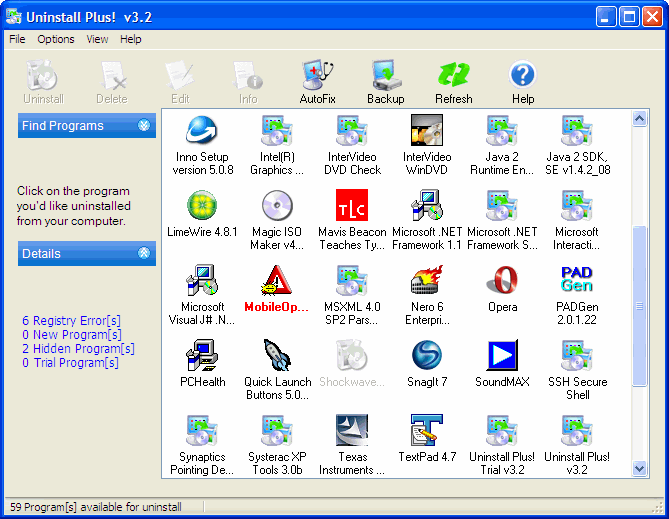Select LimeWire 4.8.1
The image size is (669, 519).
click(x=202, y=213)
